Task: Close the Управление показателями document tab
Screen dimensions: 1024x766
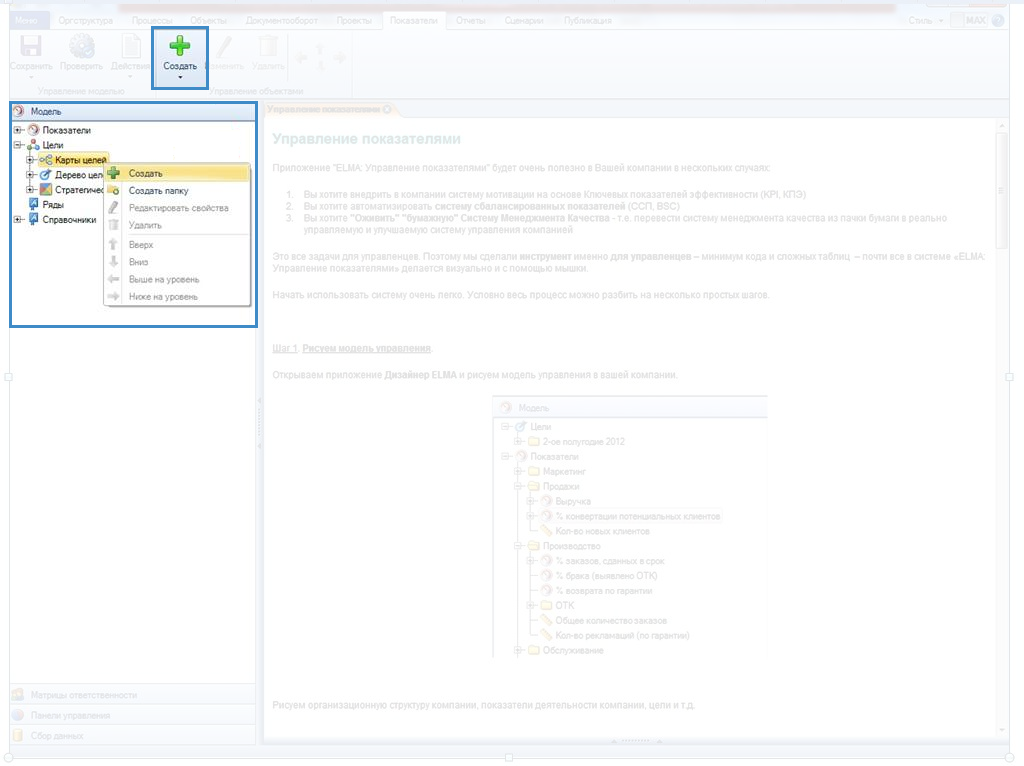Action: [387, 109]
